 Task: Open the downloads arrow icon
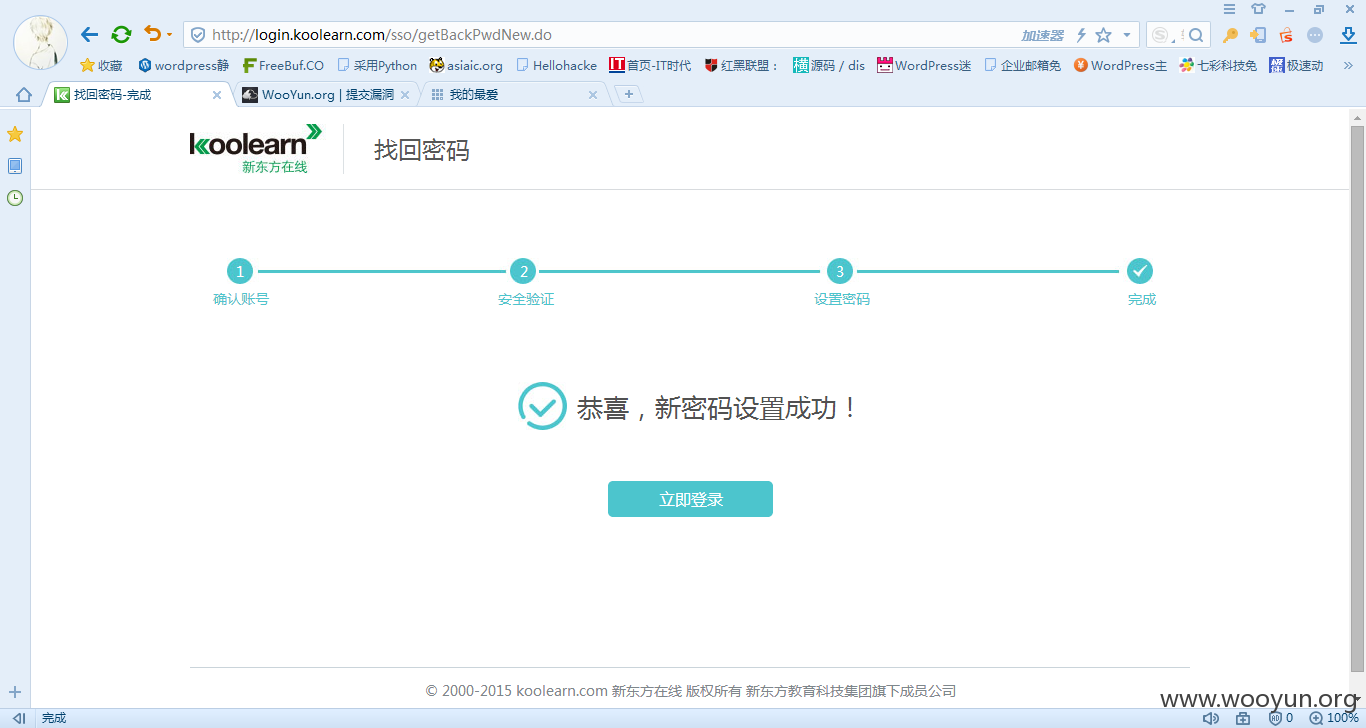point(1347,35)
